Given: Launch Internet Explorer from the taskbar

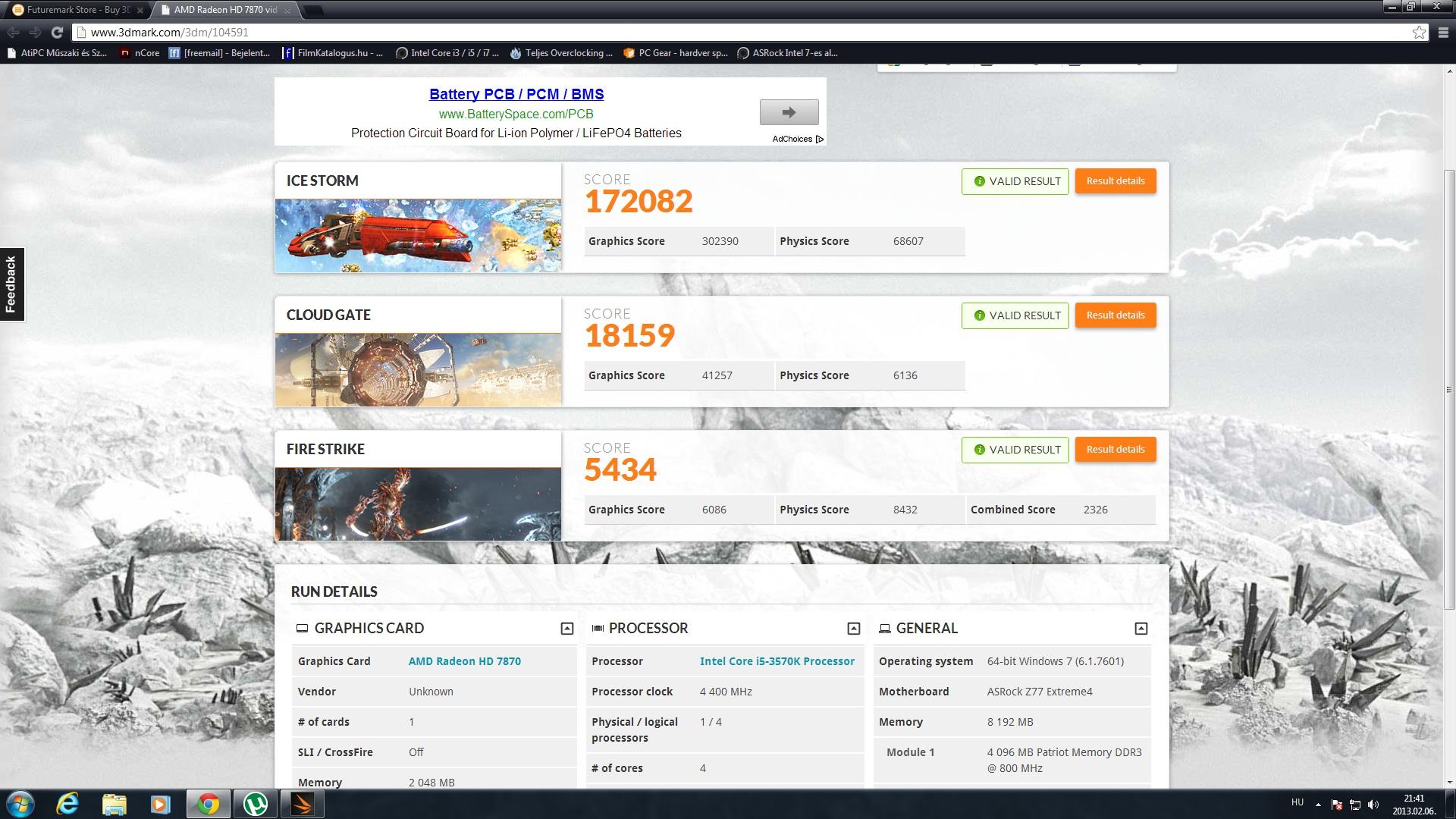Looking at the screenshot, I should (67, 804).
